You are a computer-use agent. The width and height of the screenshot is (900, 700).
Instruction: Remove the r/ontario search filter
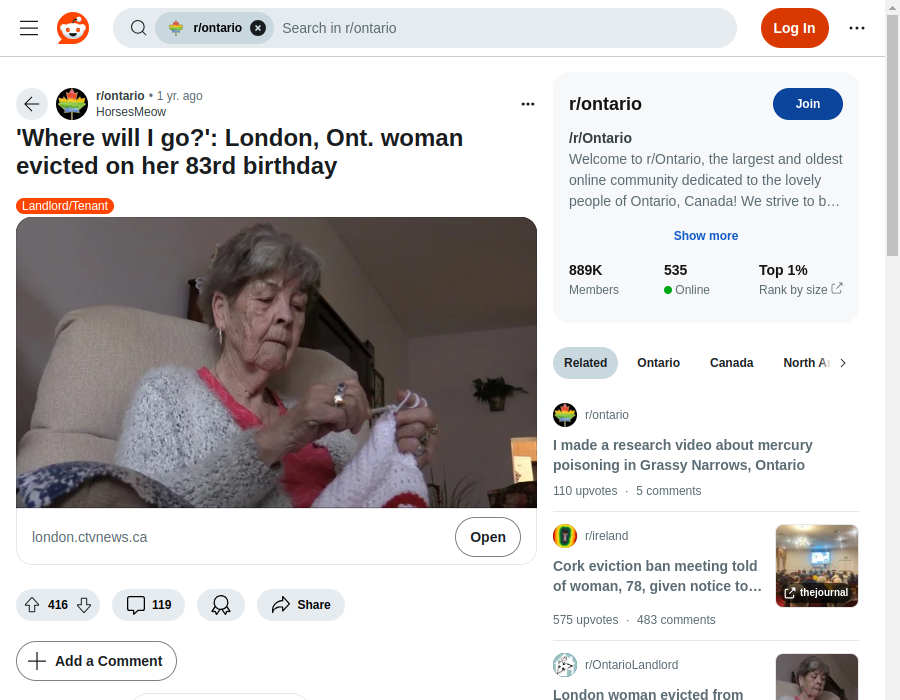pos(258,28)
